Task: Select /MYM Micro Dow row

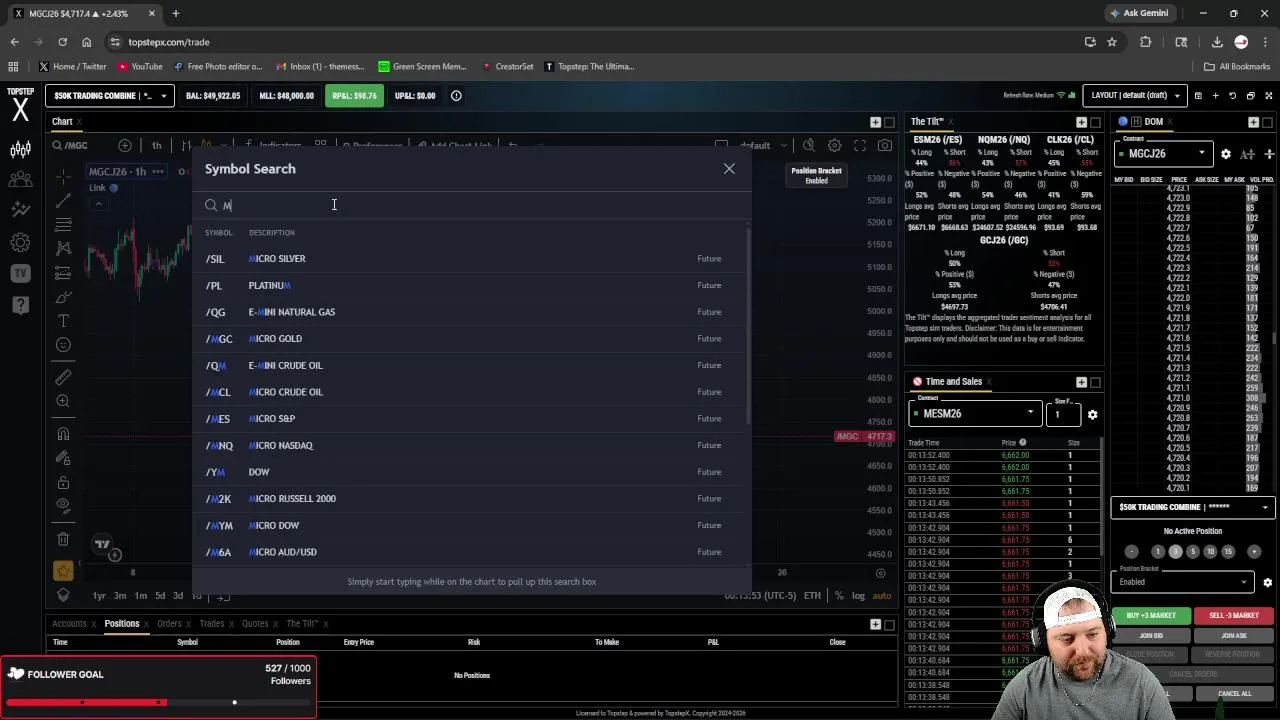Action: [x=472, y=525]
